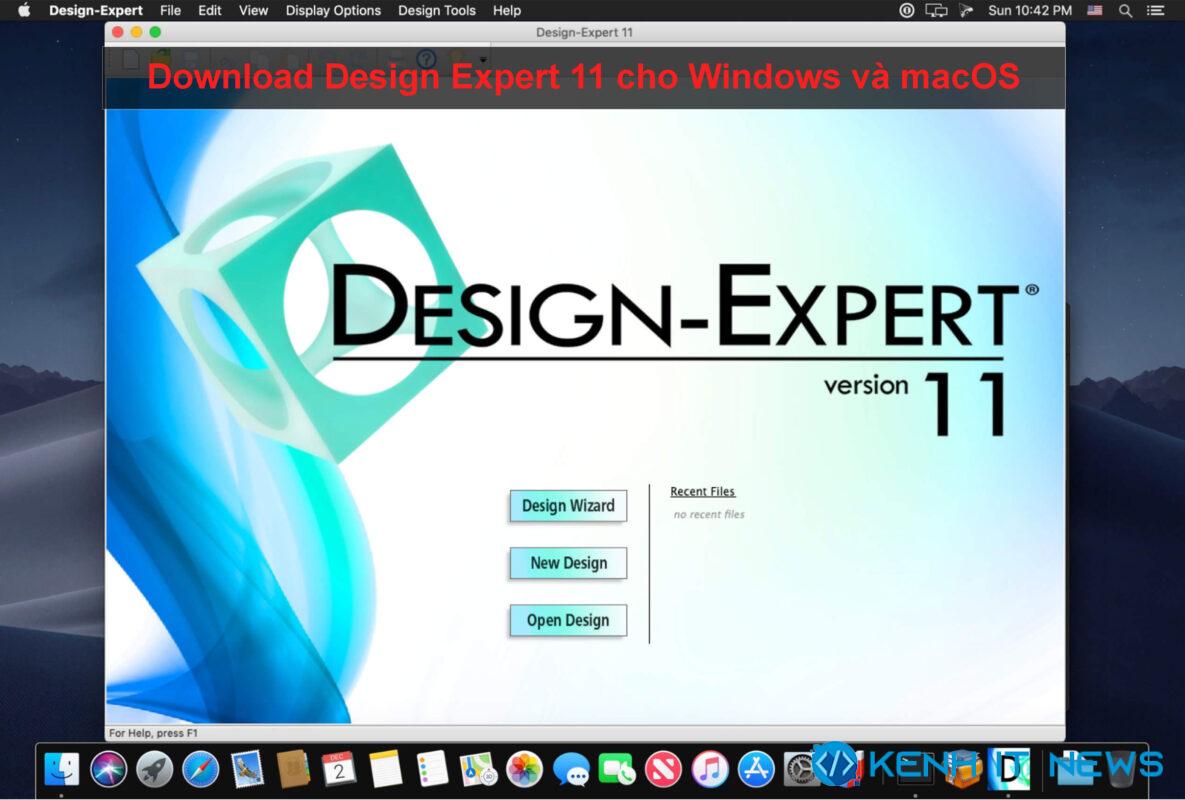The image size is (1185, 800).
Task: Open Calendar icon in dock
Action: [x=339, y=769]
